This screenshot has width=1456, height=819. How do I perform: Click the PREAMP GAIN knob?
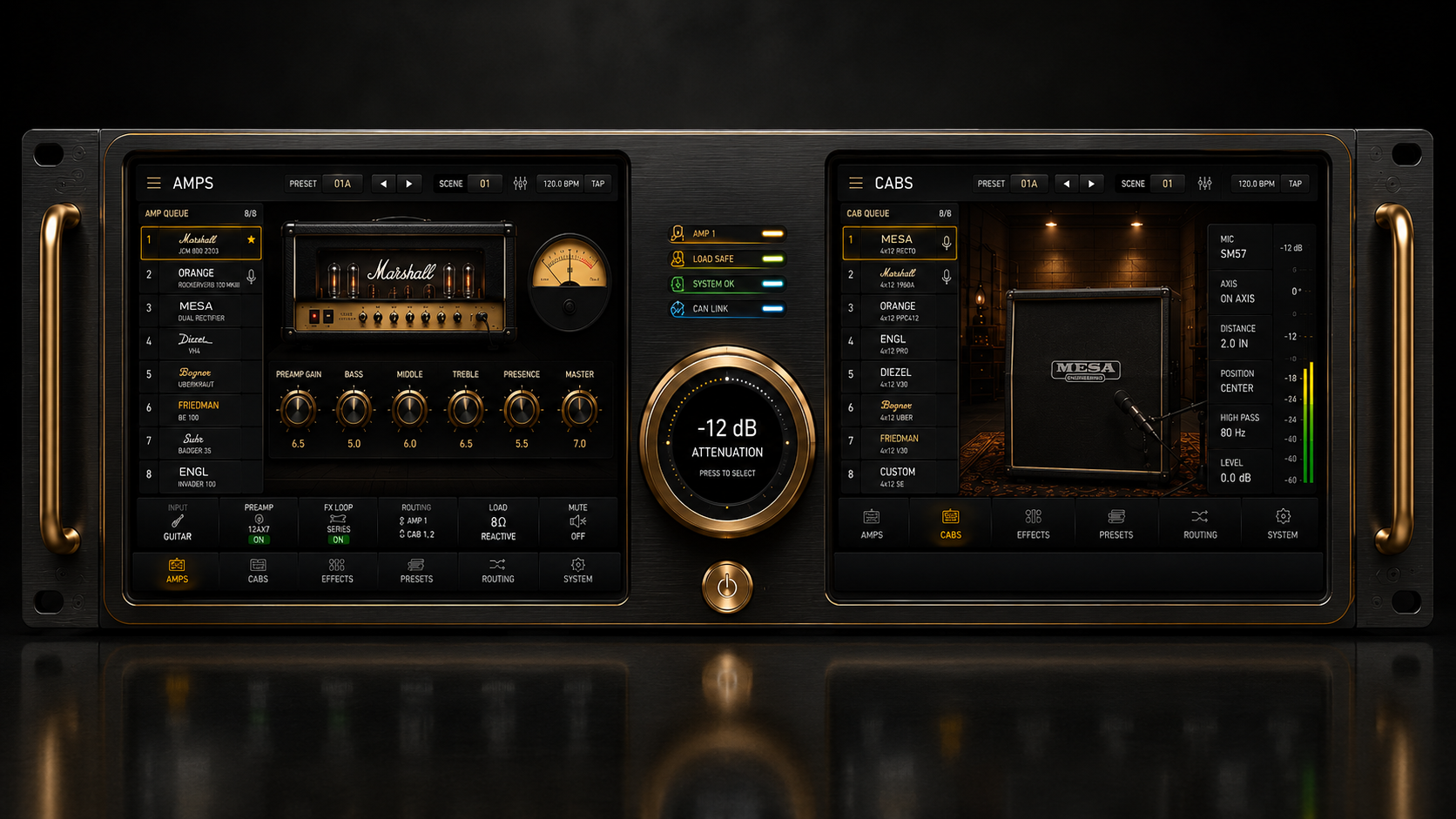tap(298, 409)
